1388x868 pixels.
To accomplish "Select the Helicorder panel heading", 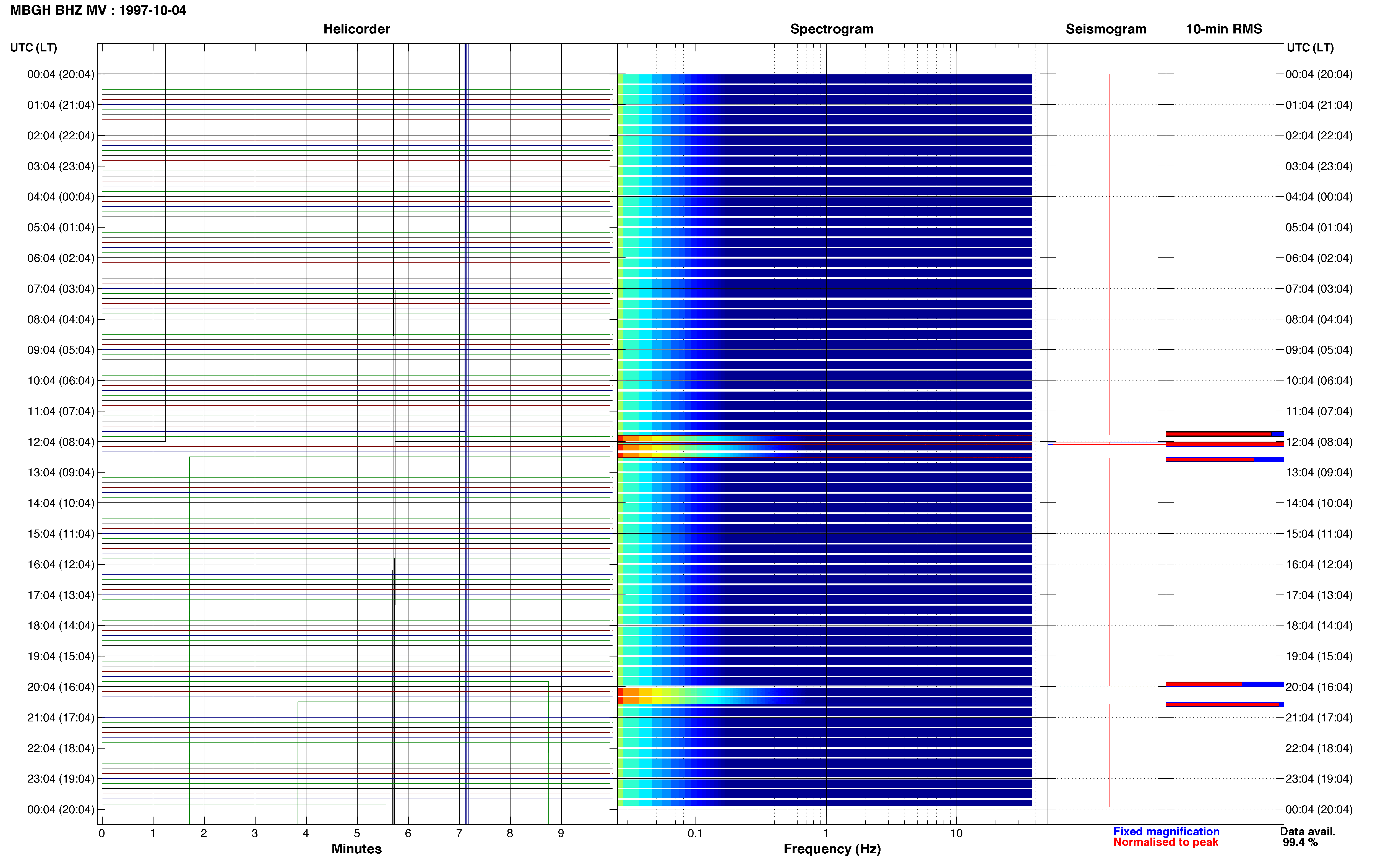I will tap(356, 29).
